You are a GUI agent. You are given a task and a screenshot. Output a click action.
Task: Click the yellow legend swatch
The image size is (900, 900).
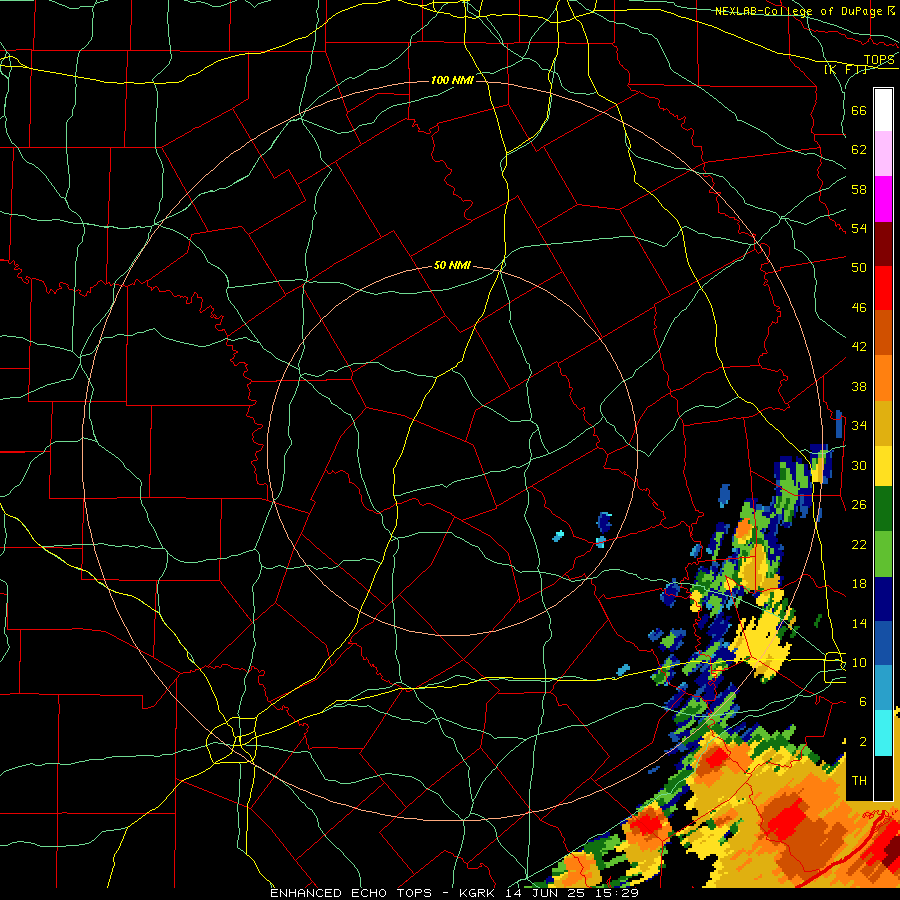click(883, 466)
